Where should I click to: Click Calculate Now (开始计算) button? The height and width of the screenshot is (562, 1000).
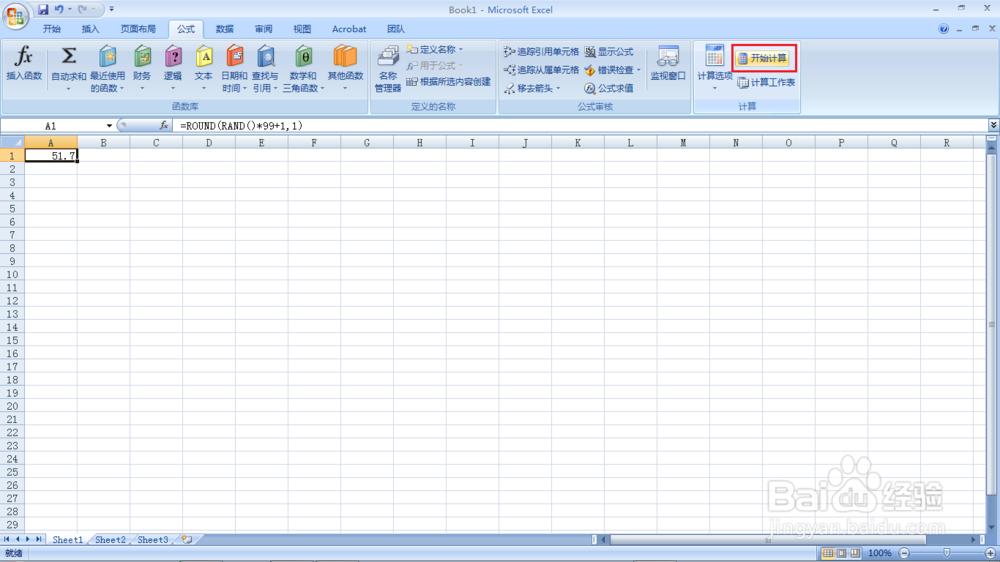click(763, 58)
